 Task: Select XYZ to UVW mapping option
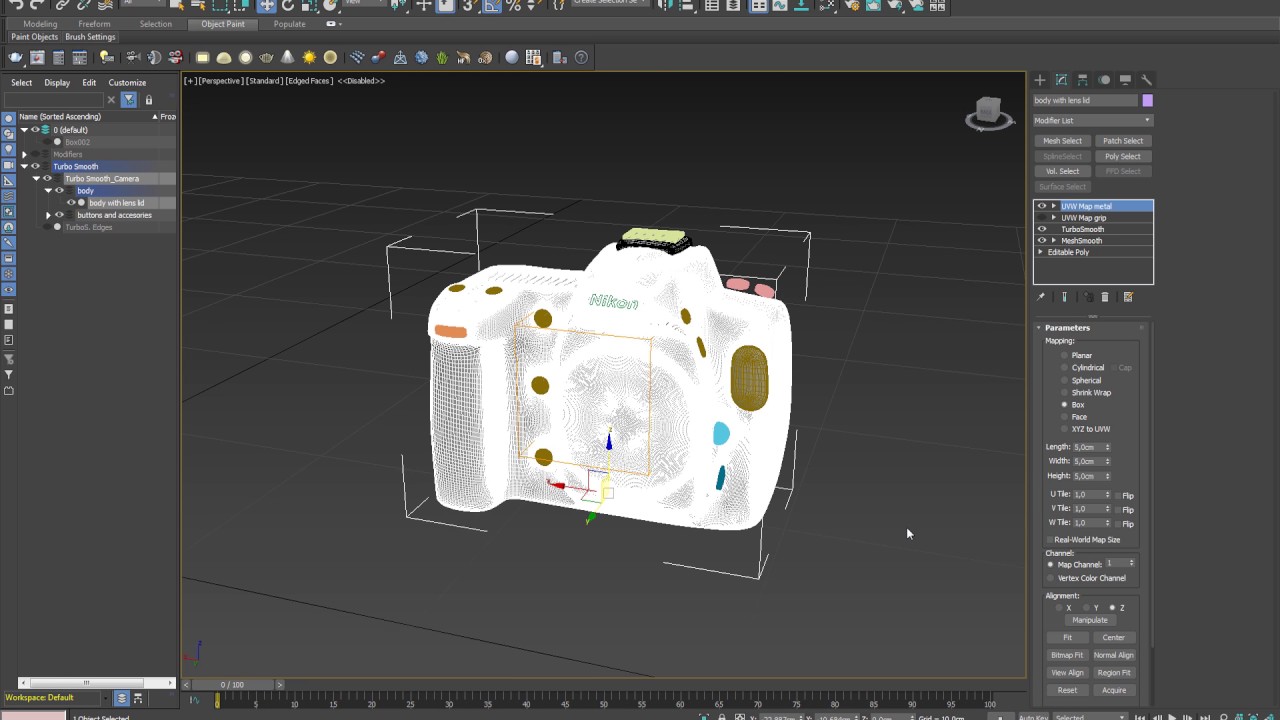pos(1064,429)
